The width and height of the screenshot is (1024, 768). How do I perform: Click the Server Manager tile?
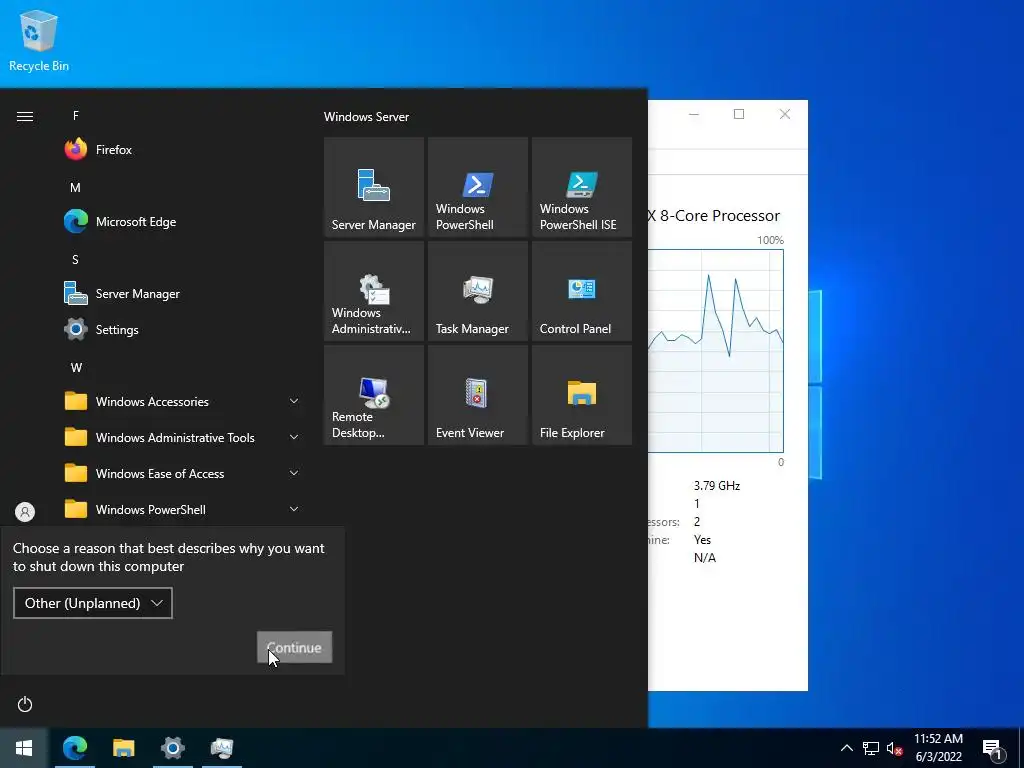(x=374, y=187)
